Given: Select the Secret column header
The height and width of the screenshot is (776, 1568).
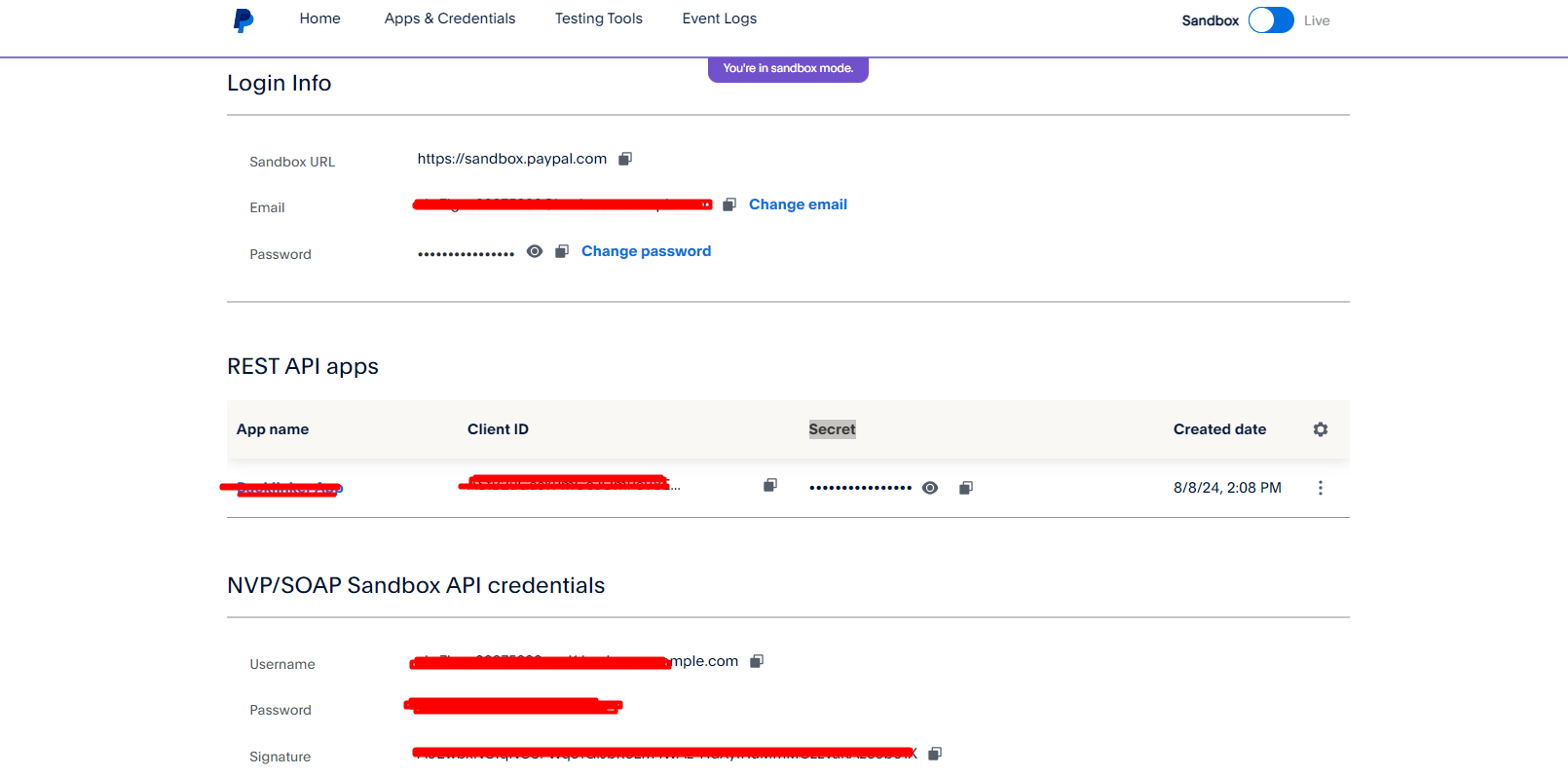Looking at the screenshot, I should [832, 429].
